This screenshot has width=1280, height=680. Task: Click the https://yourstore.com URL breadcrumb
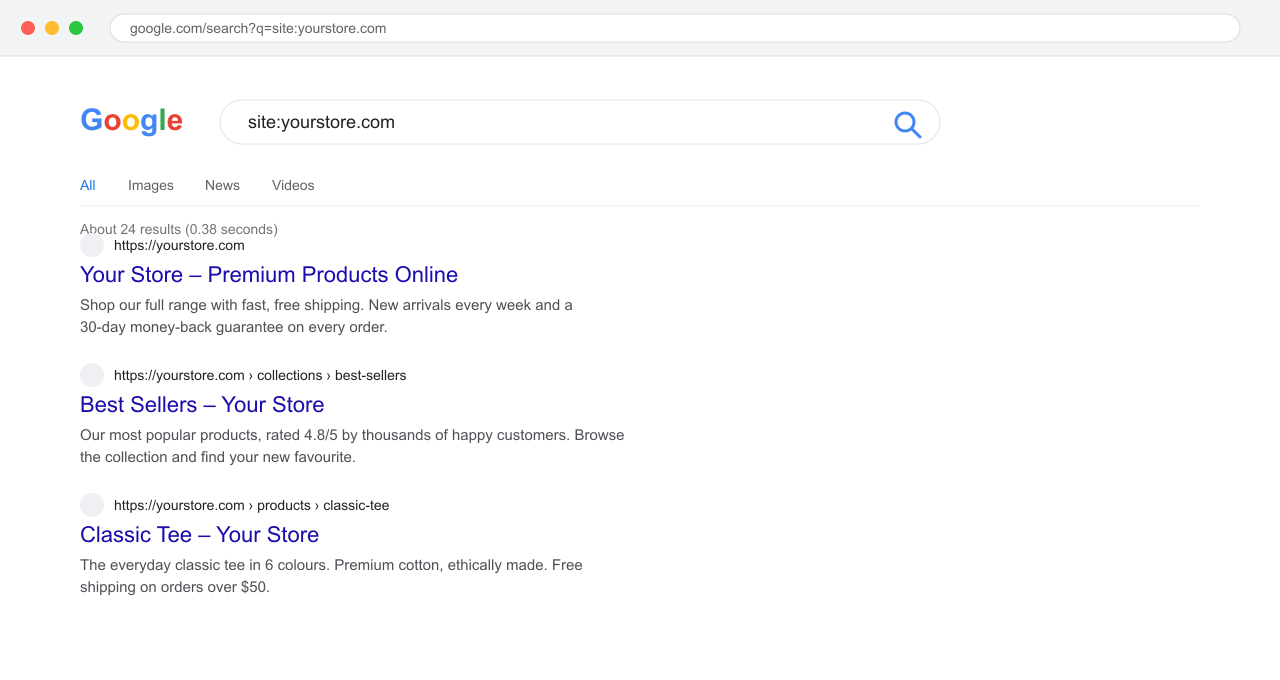tap(179, 245)
